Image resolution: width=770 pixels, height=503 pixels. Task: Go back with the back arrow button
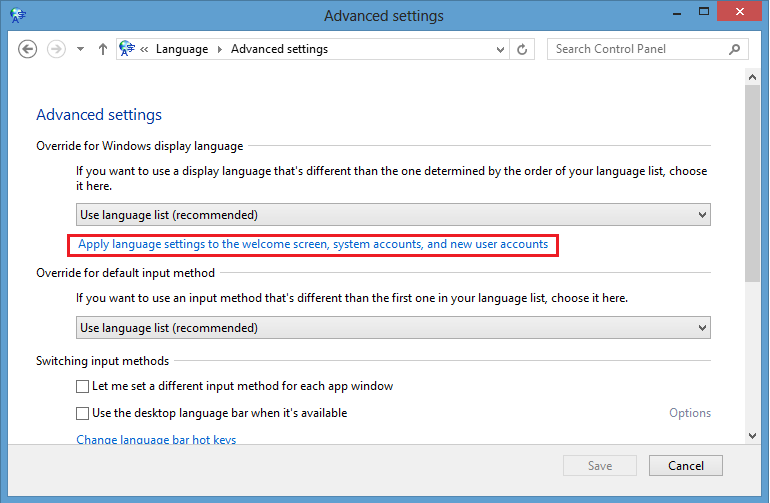(28, 49)
